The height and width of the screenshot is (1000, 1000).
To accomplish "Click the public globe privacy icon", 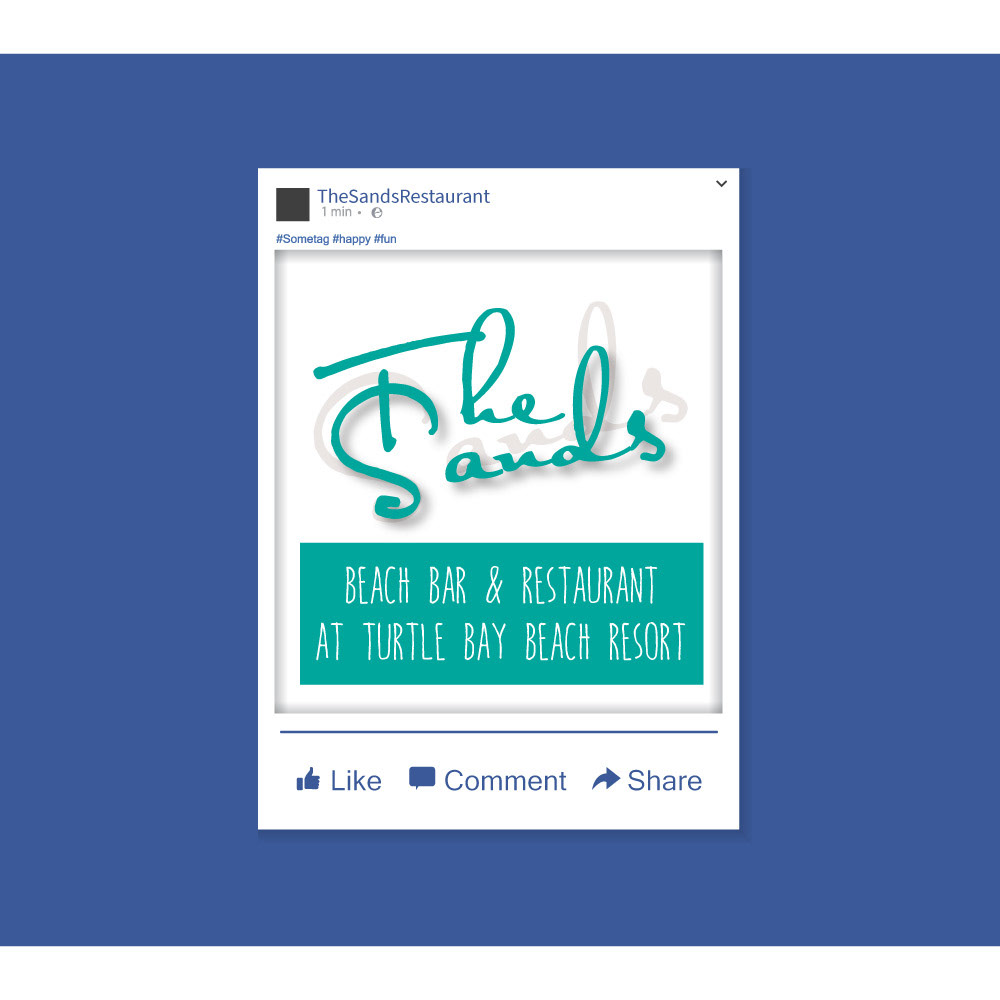I will 377,213.
